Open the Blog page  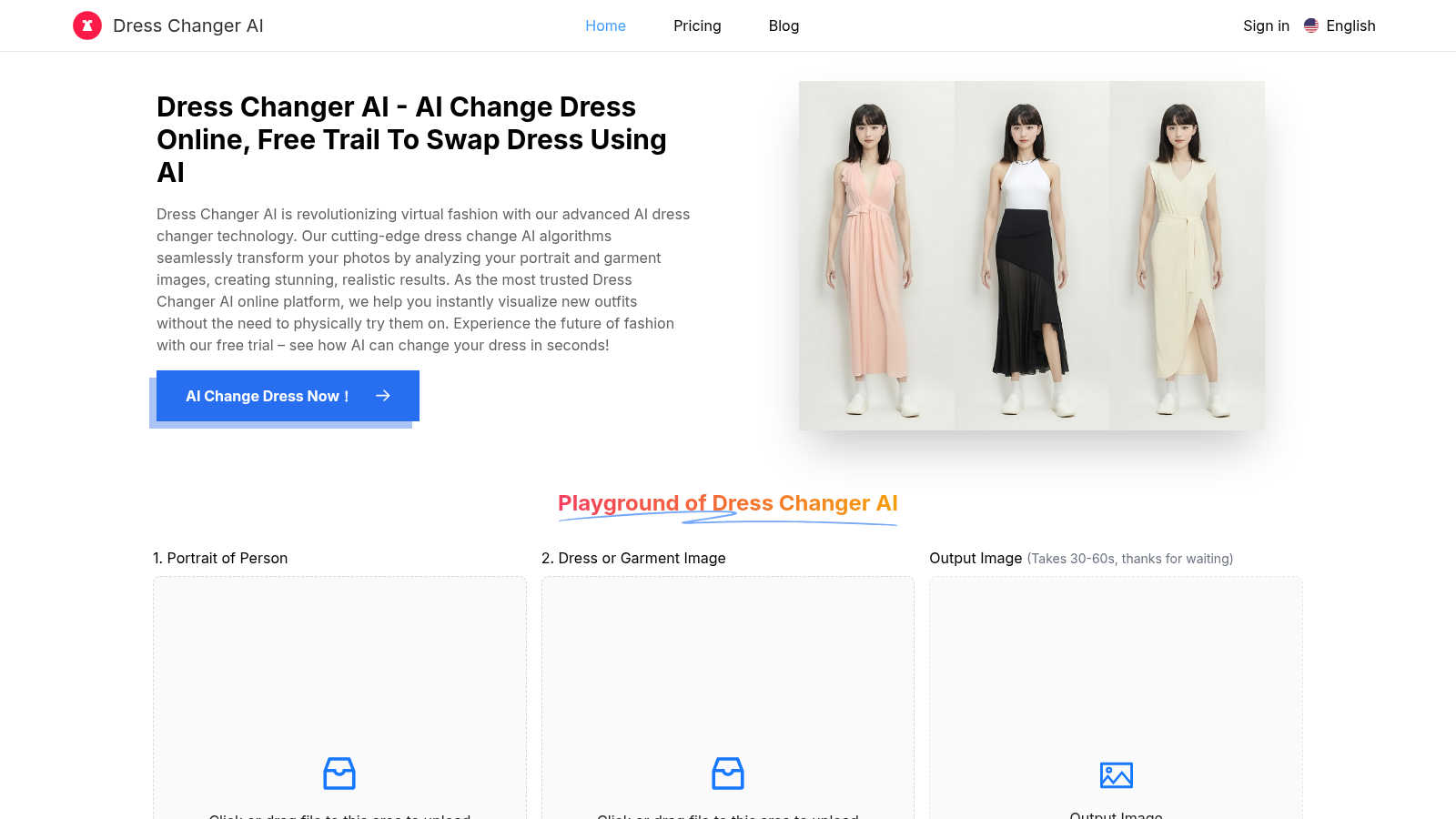784,25
